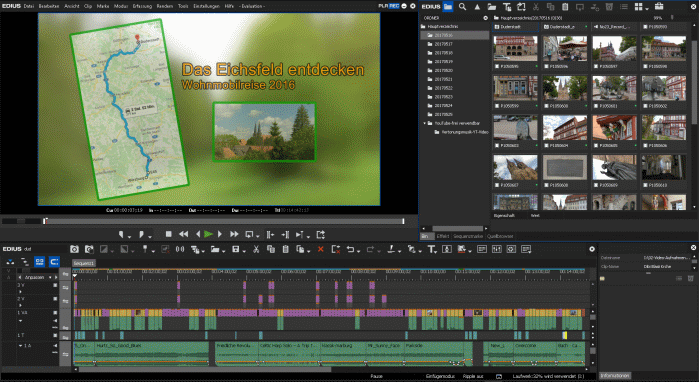
Task: Collapse the YouTube-frei verwendbar folder
Action: [424, 123]
